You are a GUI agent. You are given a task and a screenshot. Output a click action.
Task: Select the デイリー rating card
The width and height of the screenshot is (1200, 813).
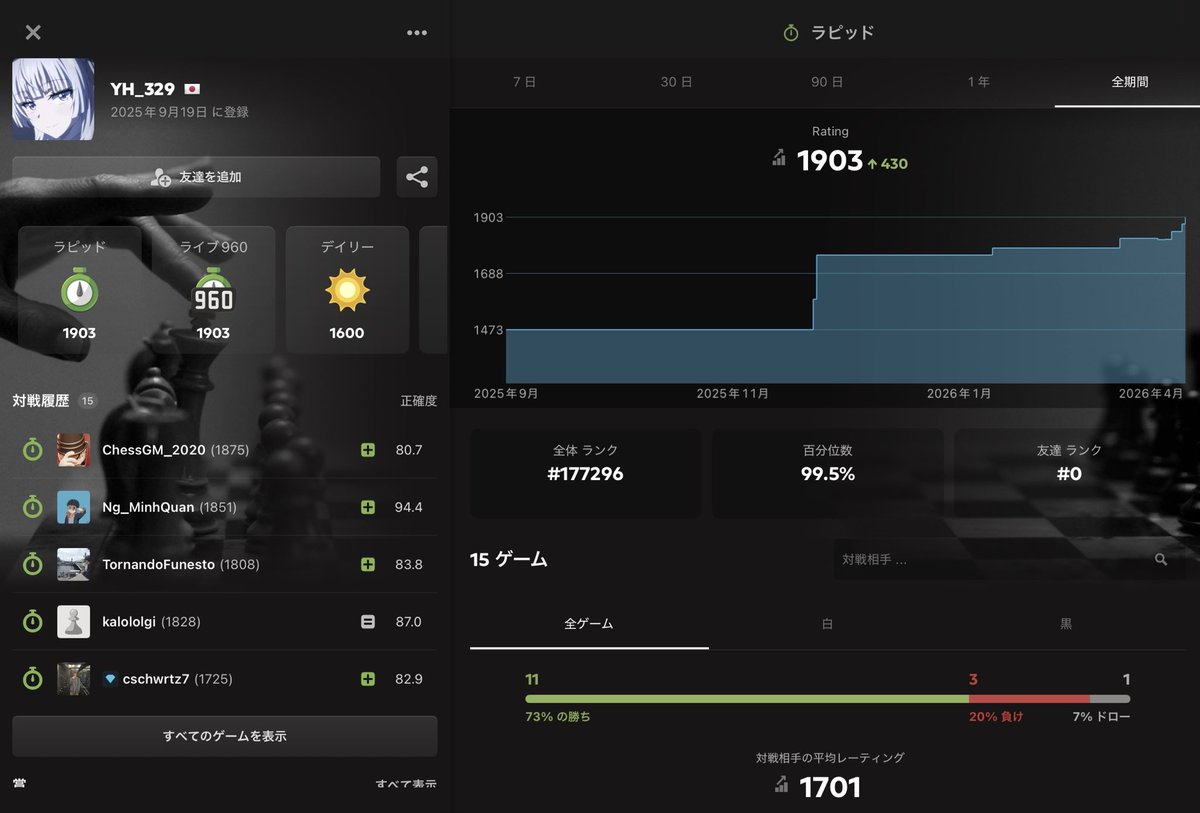click(347, 290)
